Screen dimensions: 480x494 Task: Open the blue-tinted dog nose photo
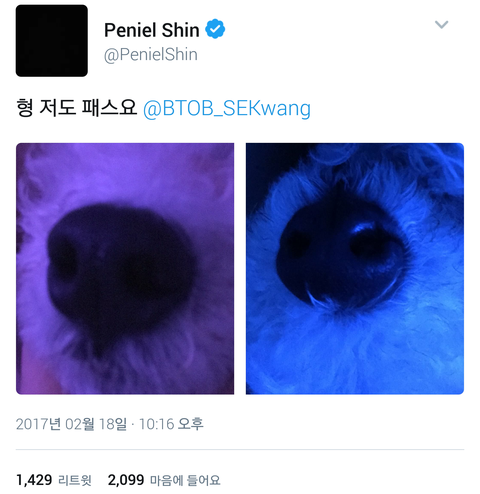355,269
